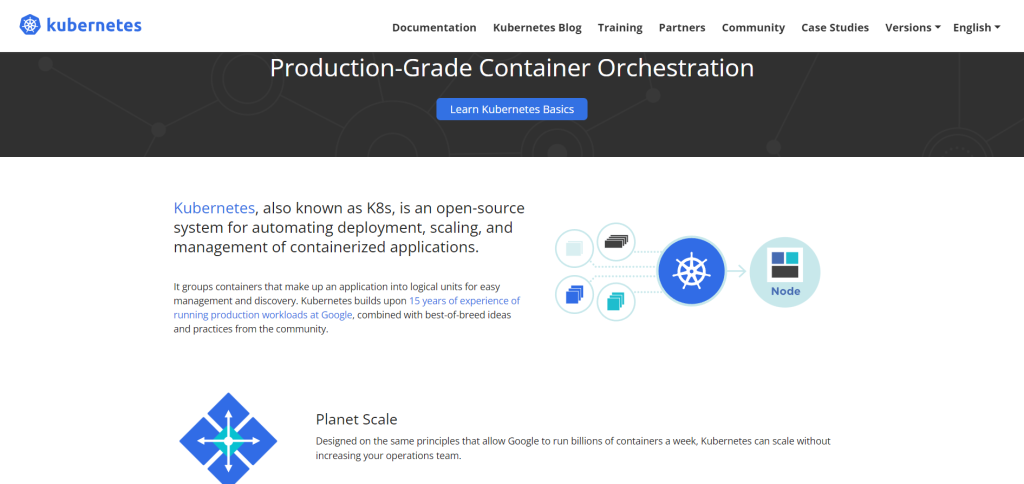Click the blue helm wheel circle in diagram
The height and width of the screenshot is (484, 1024).
point(692,271)
